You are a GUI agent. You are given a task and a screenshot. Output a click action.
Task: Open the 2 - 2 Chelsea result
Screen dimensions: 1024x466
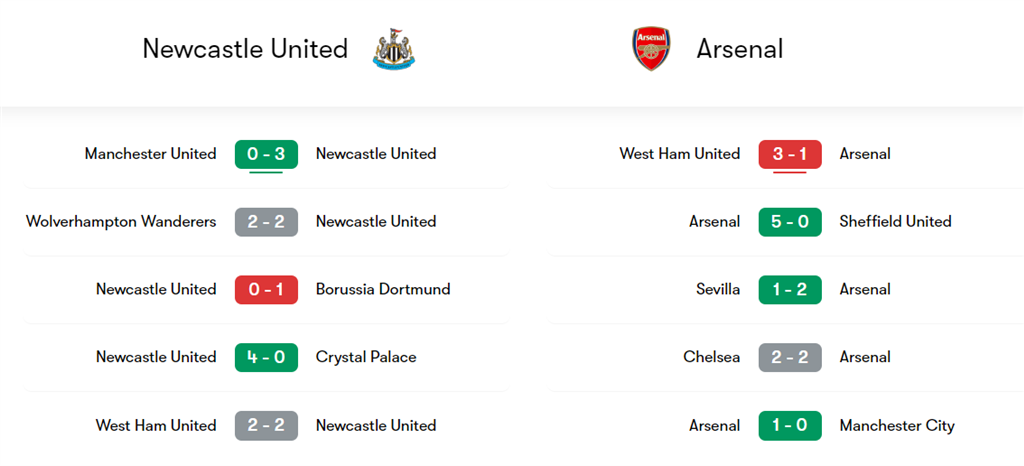(x=790, y=357)
